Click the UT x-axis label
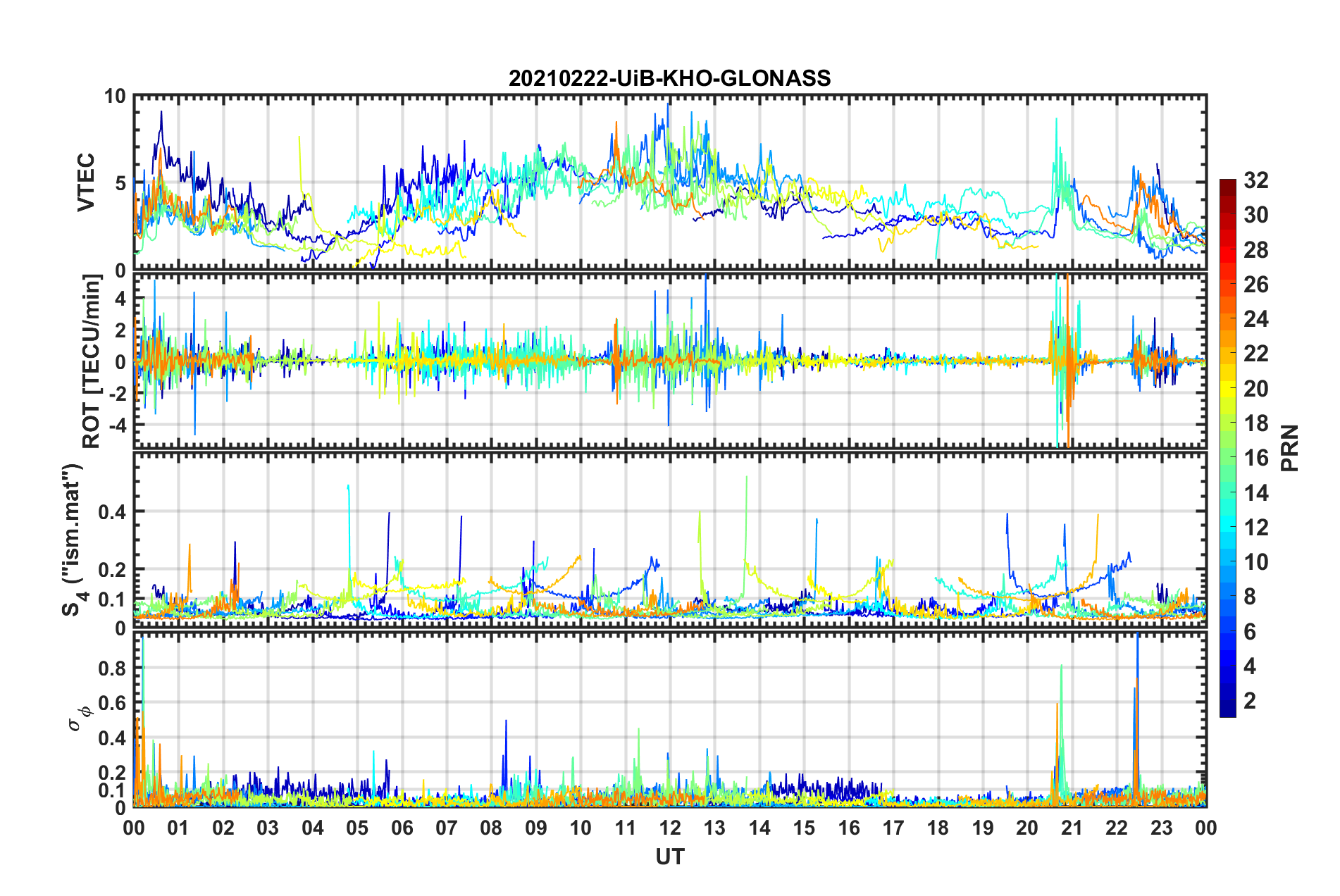The height and width of the screenshot is (896, 1340). [669, 857]
